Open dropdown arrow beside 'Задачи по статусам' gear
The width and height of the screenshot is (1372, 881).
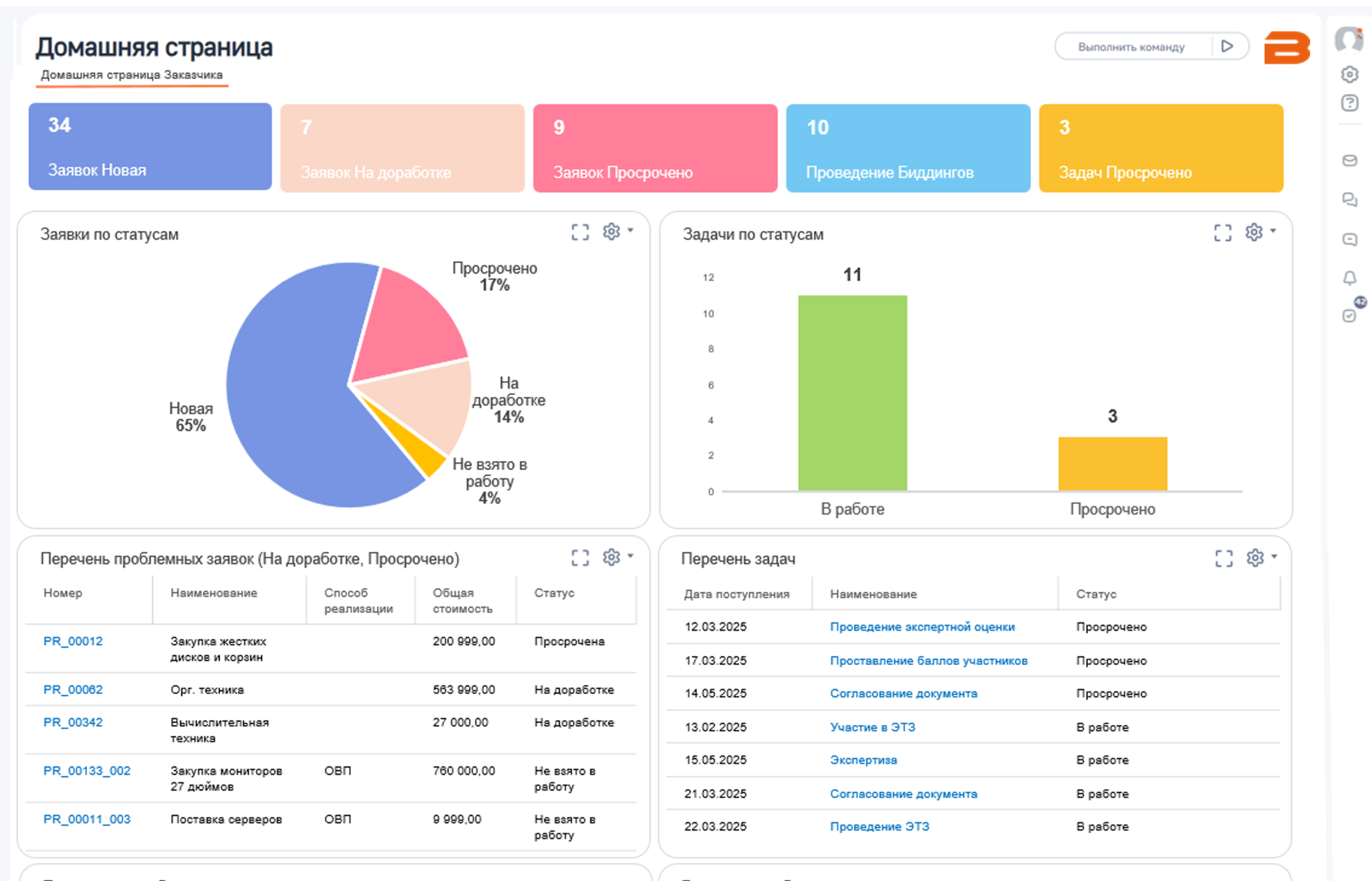pyautogui.click(x=1272, y=231)
